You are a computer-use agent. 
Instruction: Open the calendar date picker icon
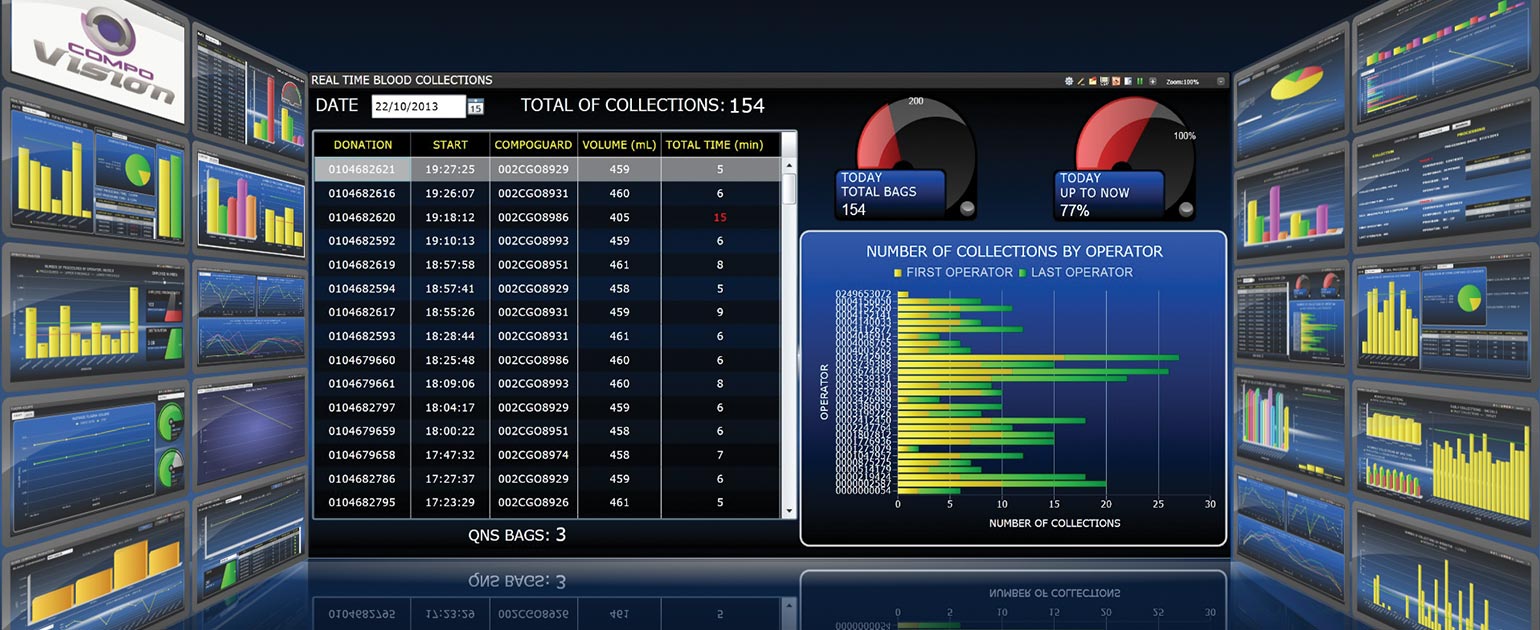click(475, 107)
